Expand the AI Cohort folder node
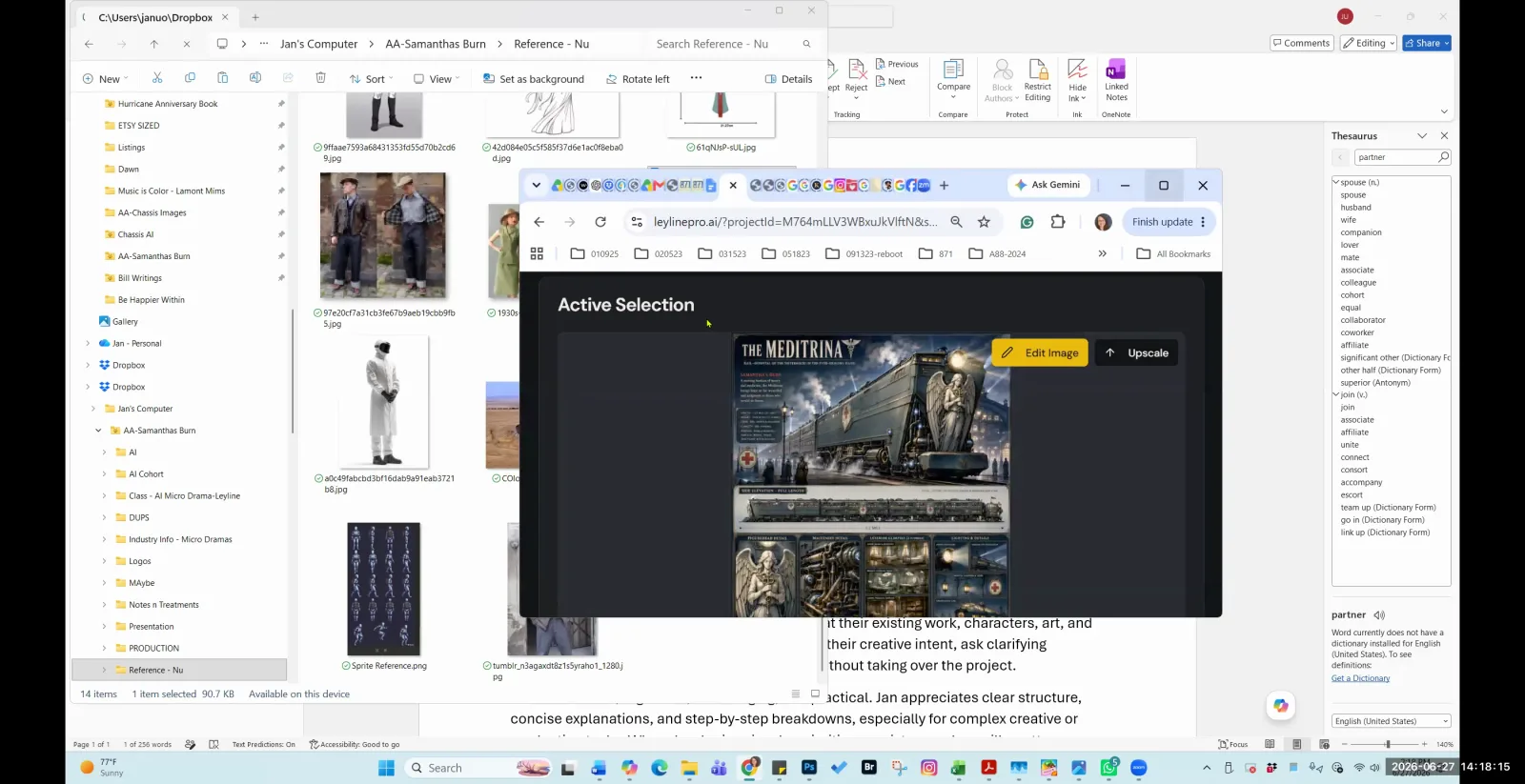The image size is (1525, 784). 104,474
